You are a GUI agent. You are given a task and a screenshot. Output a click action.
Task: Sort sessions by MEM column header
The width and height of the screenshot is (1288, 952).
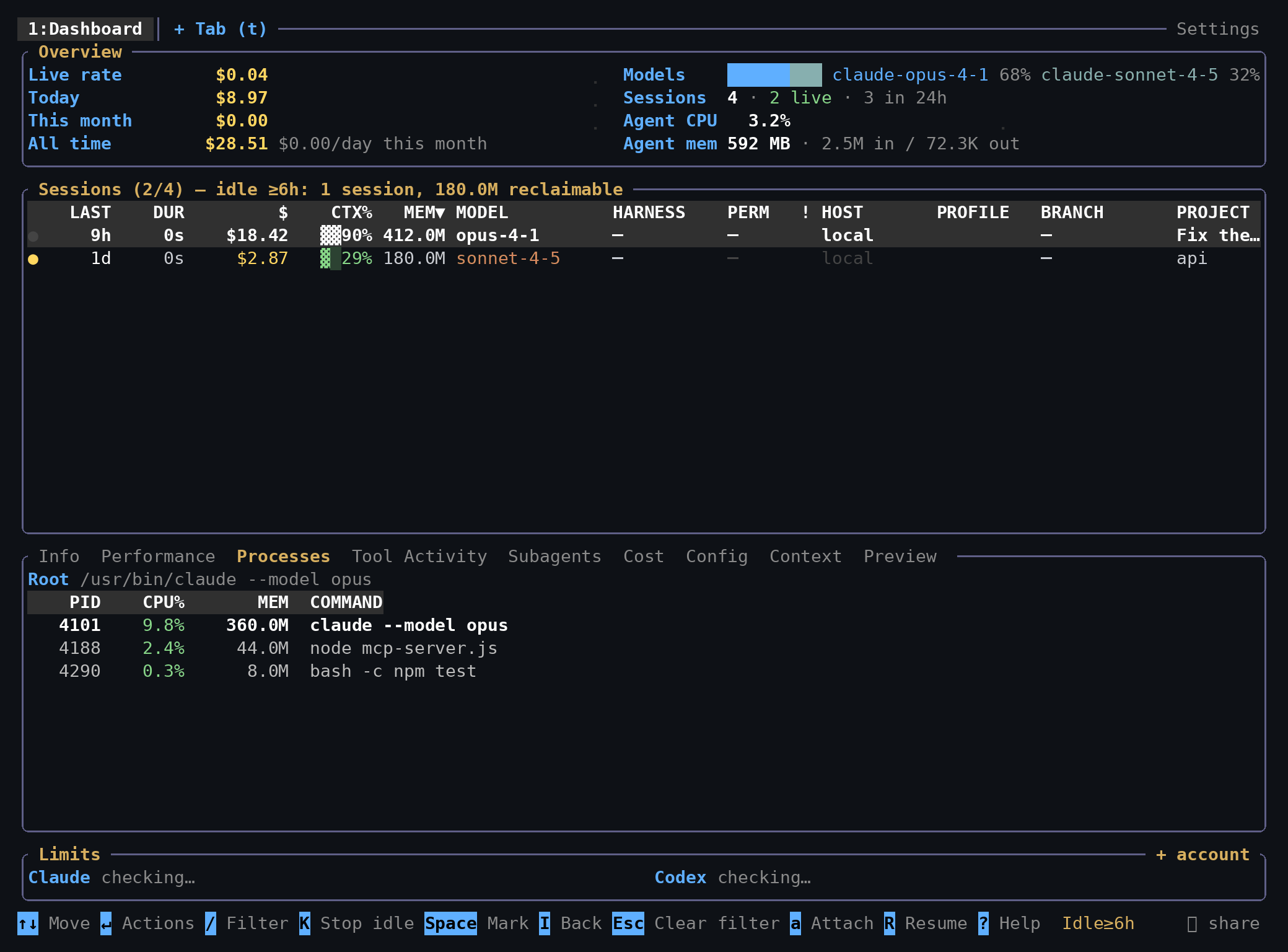[424, 213]
